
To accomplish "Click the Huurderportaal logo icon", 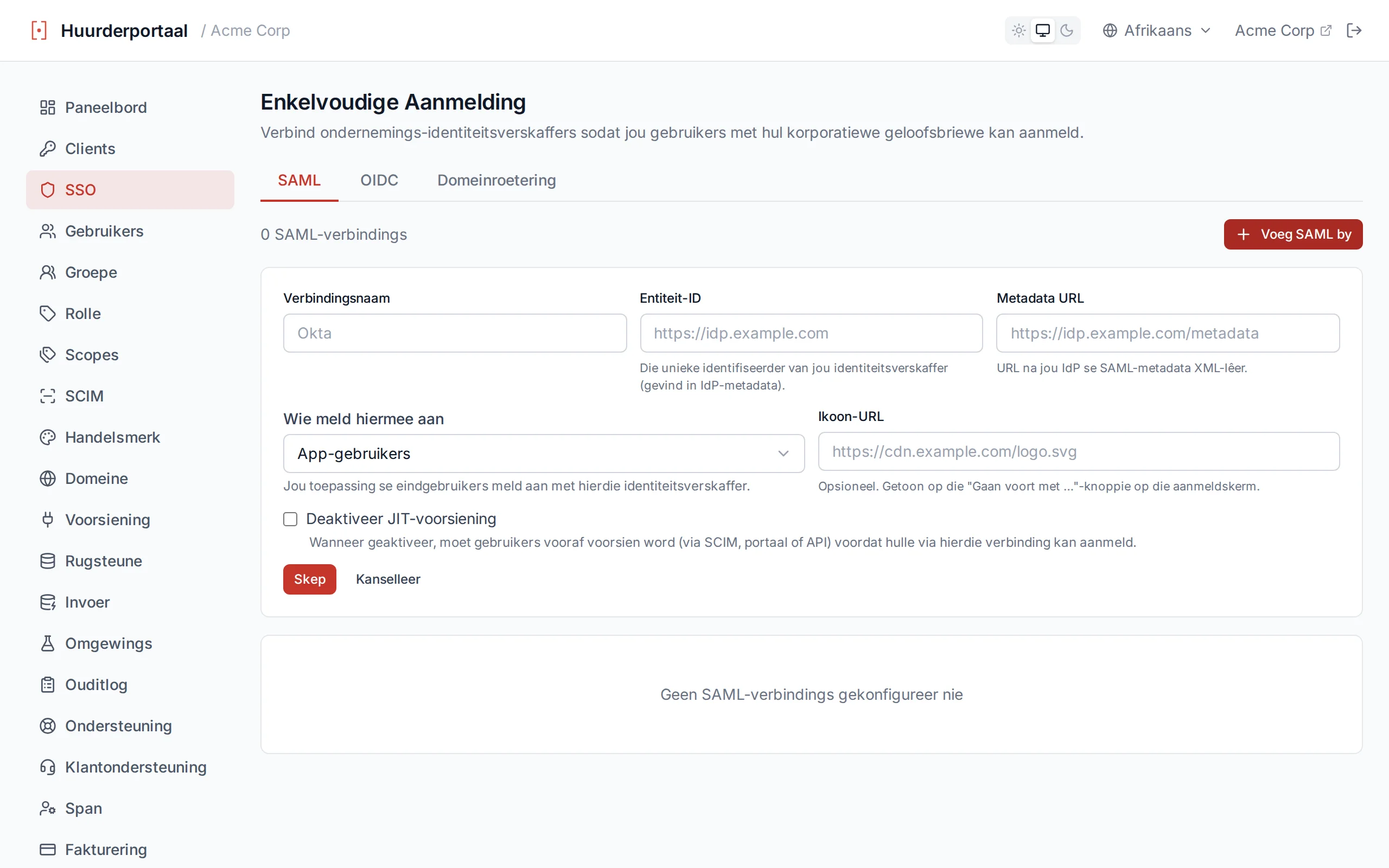I will (x=39, y=30).
